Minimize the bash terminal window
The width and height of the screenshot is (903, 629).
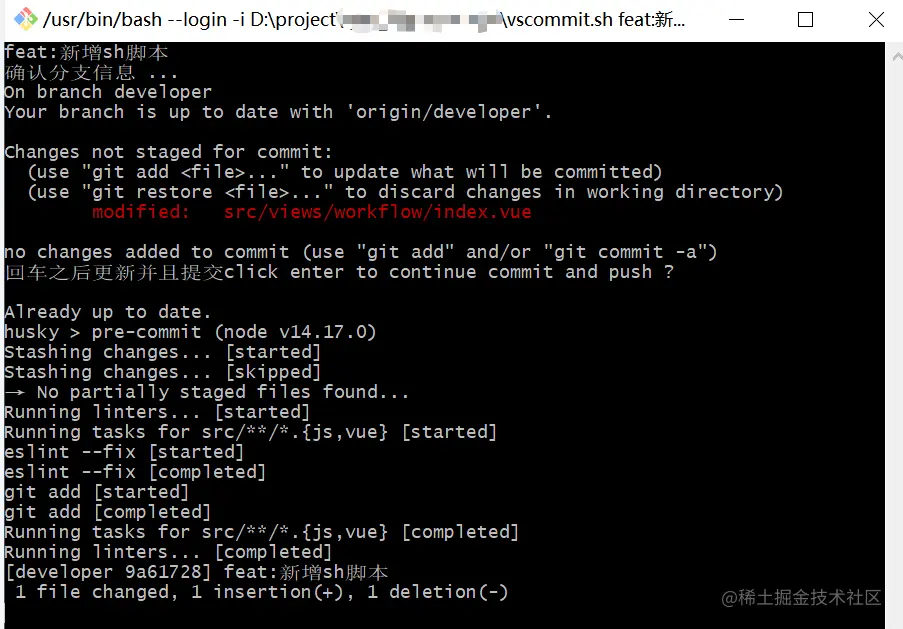pyautogui.click(x=737, y=20)
